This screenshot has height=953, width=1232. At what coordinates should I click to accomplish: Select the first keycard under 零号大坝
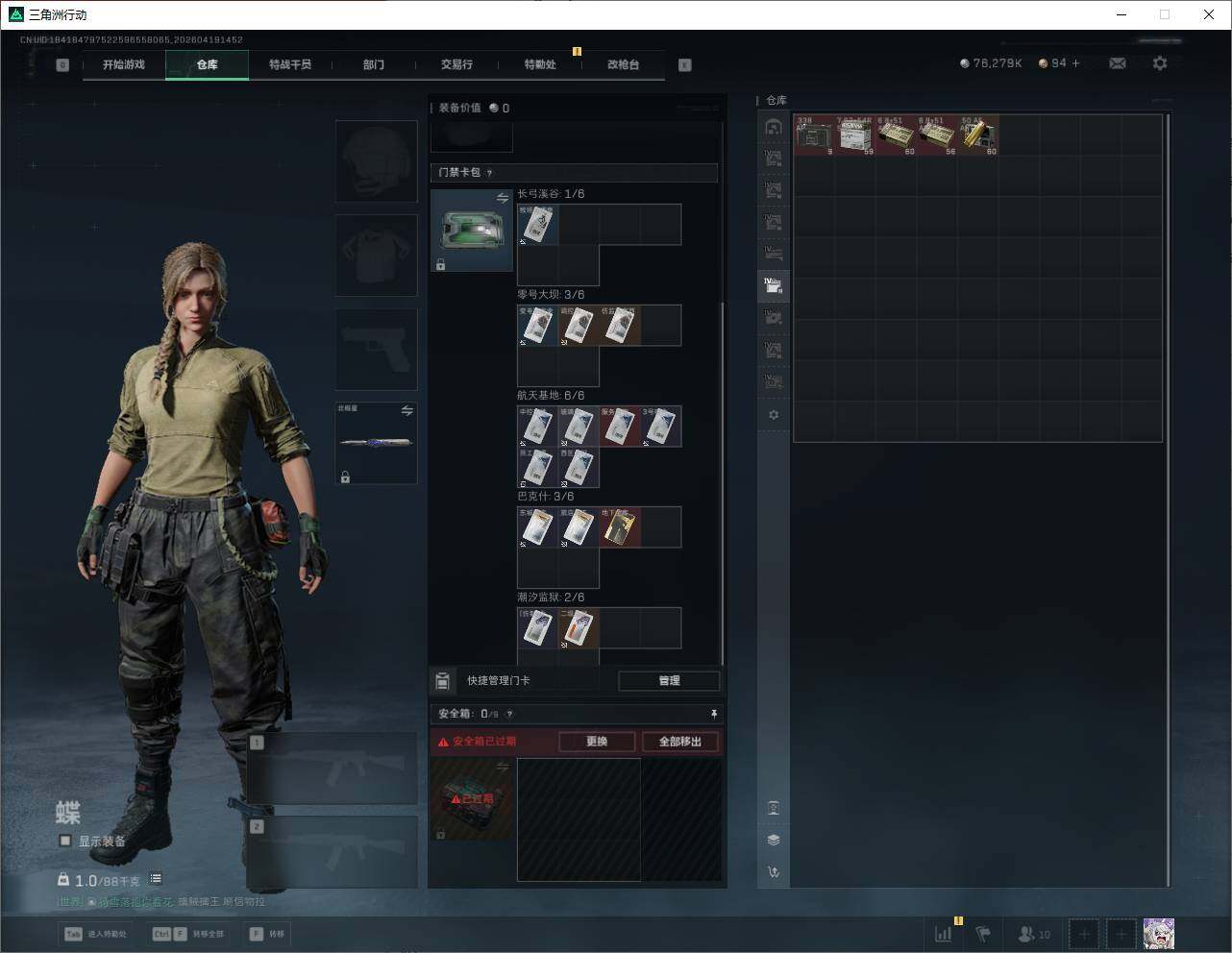click(x=537, y=326)
